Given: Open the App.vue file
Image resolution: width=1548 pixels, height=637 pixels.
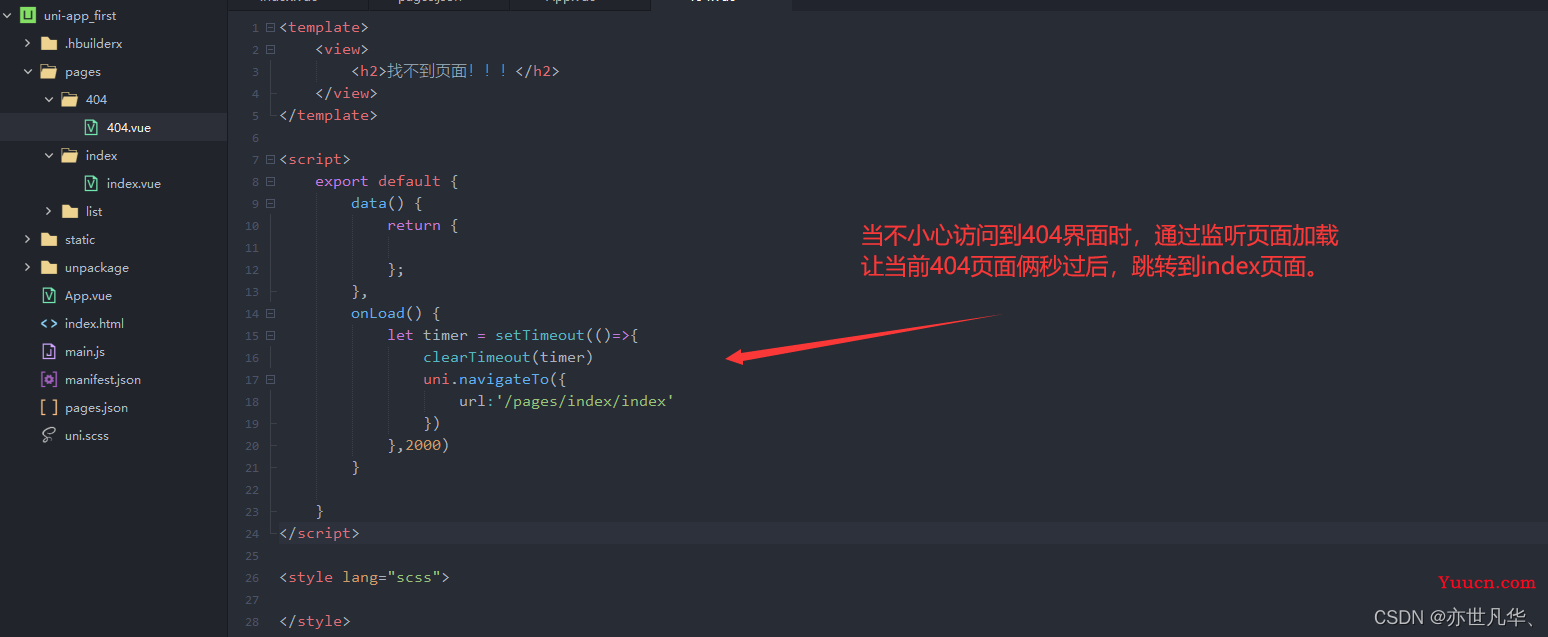Looking at the screenshot, I should click(x=88, y=296).
